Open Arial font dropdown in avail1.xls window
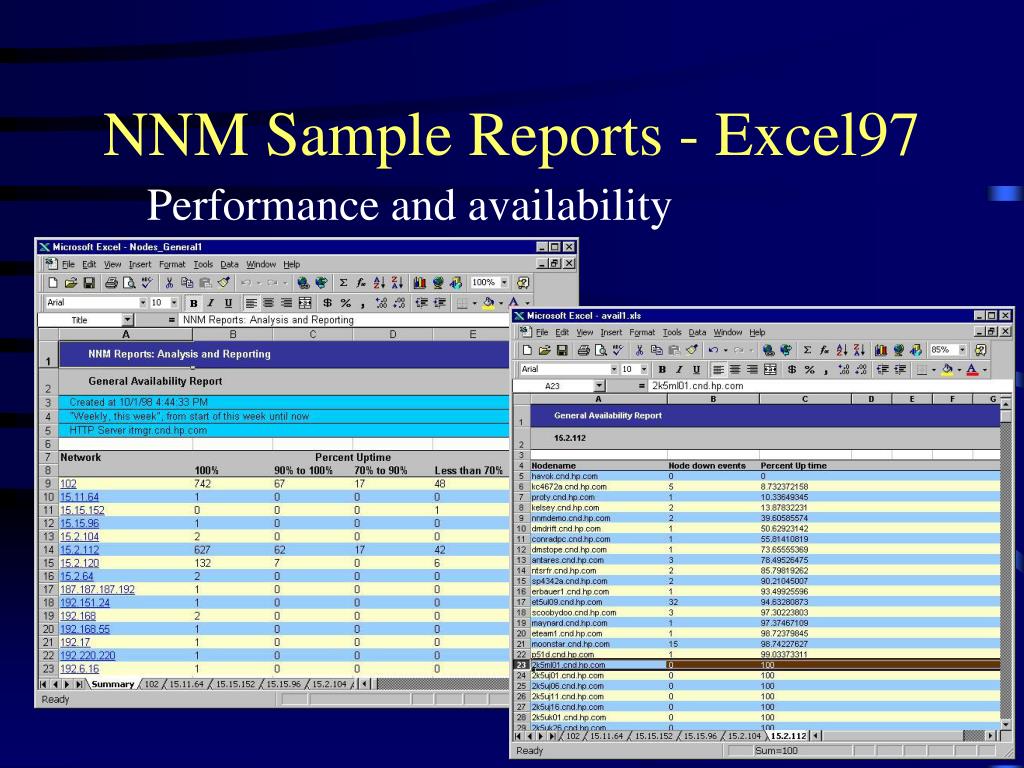Screen dimensions: 1024x768 pyautogui.click(x=614, y=370)
